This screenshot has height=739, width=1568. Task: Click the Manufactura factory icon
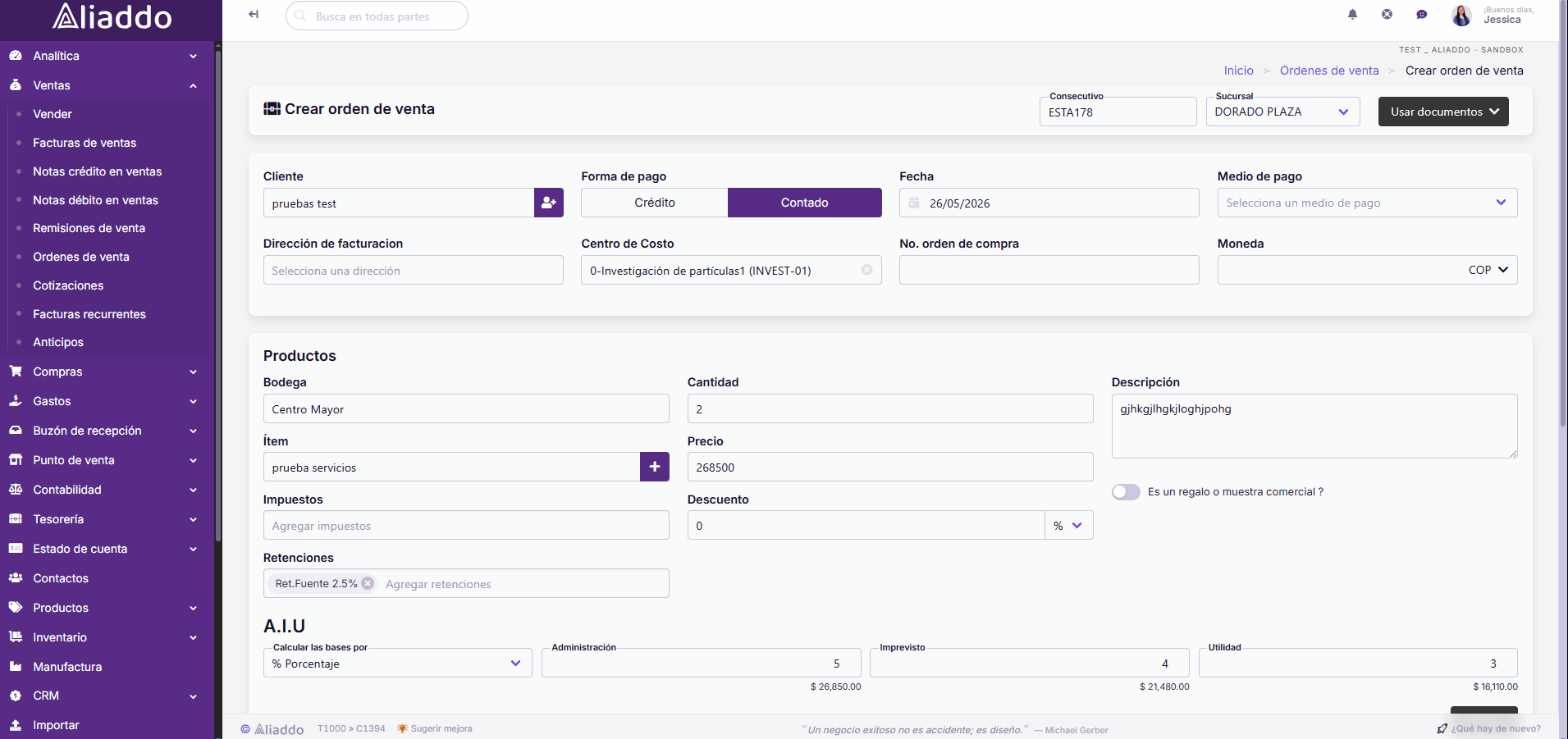16,667
